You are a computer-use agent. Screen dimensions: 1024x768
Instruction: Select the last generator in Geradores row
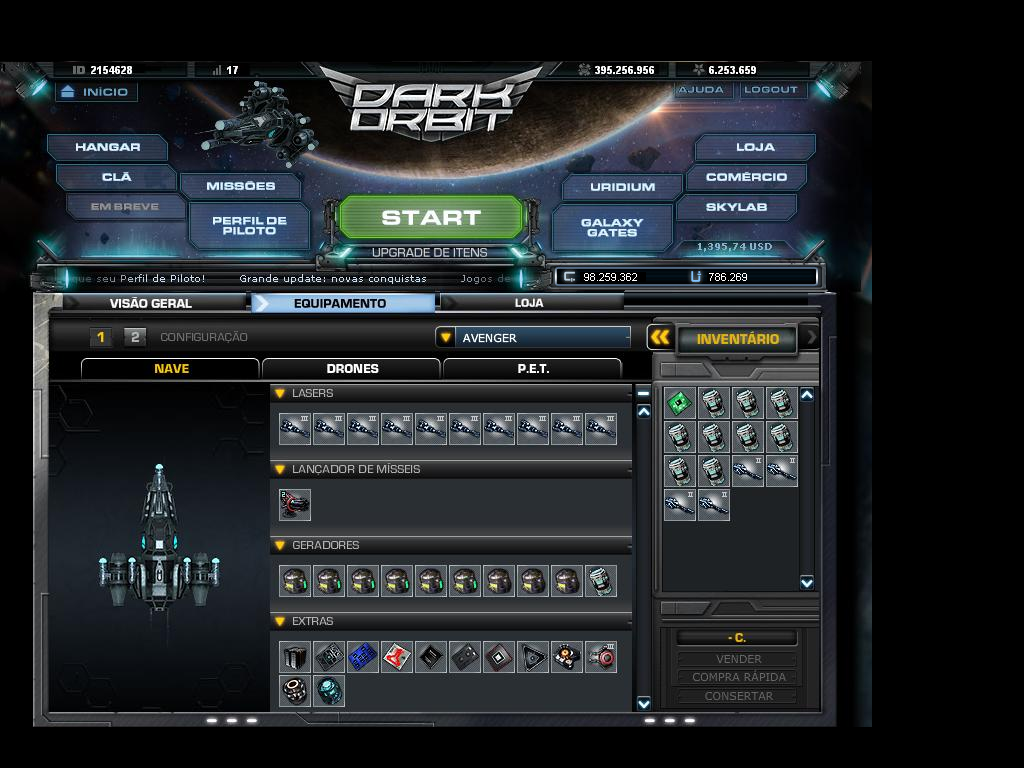tap(601, 580)
